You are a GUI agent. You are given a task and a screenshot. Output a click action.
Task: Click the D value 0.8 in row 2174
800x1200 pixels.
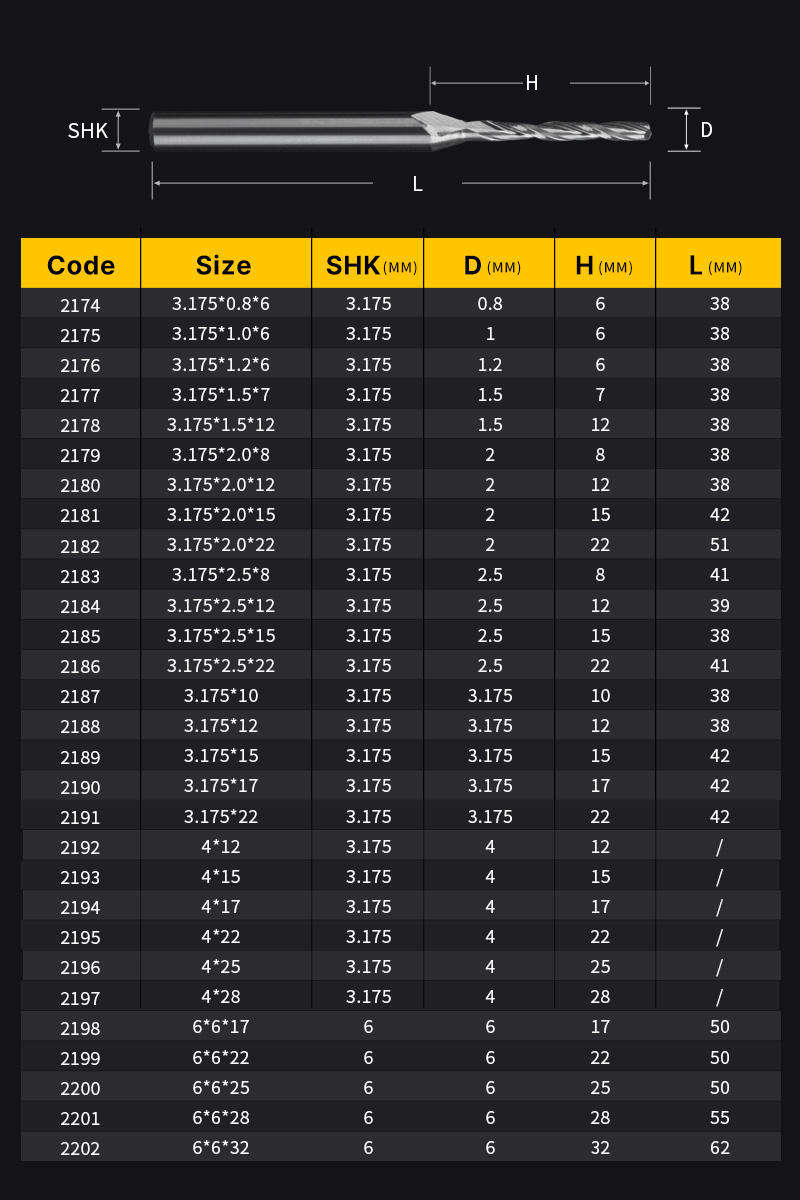coord(490,303)
